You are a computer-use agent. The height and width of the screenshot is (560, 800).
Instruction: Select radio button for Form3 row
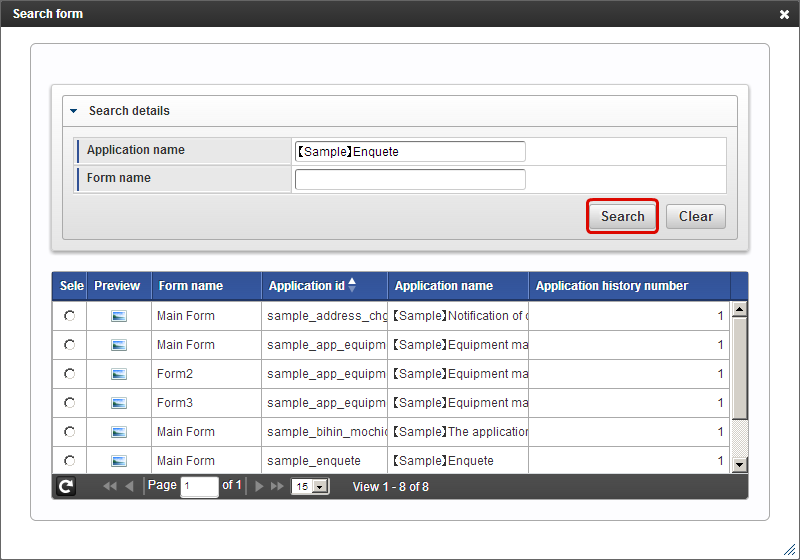point(69,403)
